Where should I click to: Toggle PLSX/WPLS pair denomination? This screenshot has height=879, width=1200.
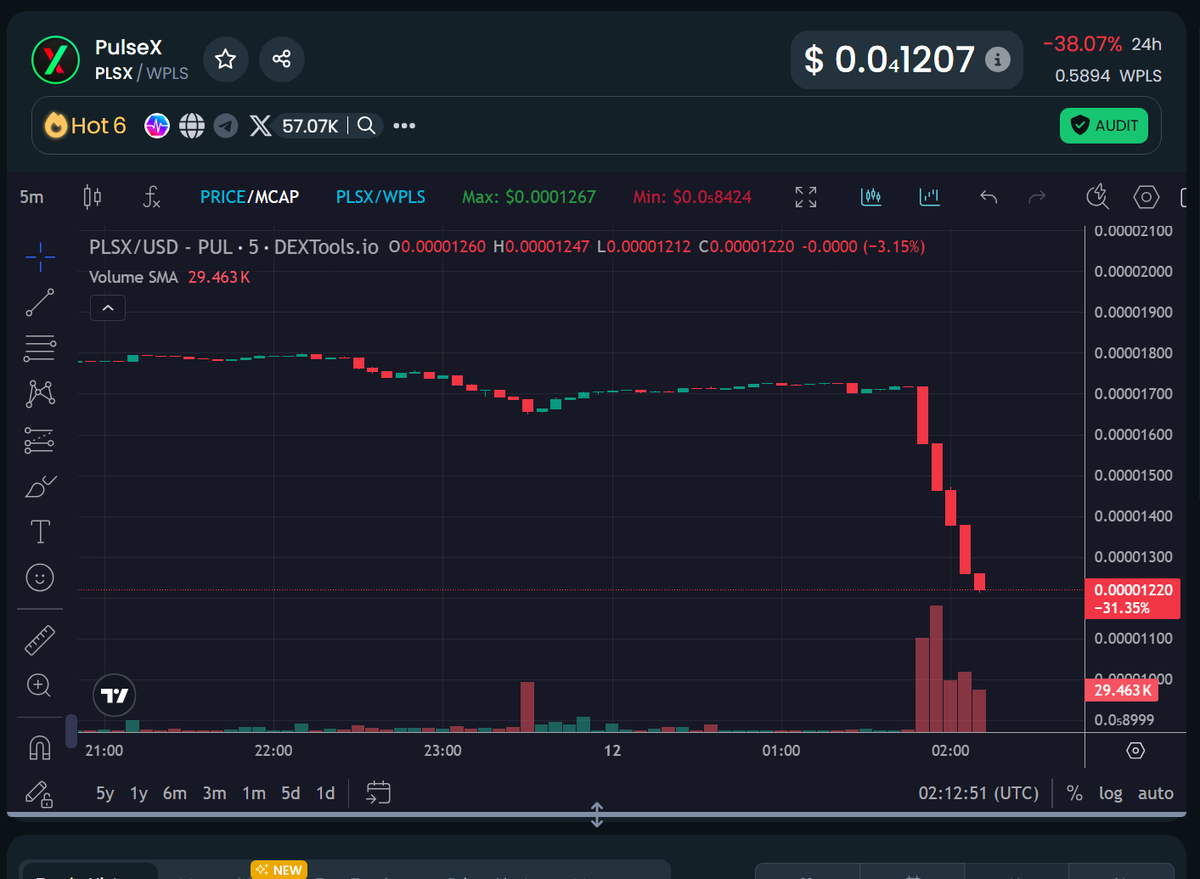coord(380,197)
